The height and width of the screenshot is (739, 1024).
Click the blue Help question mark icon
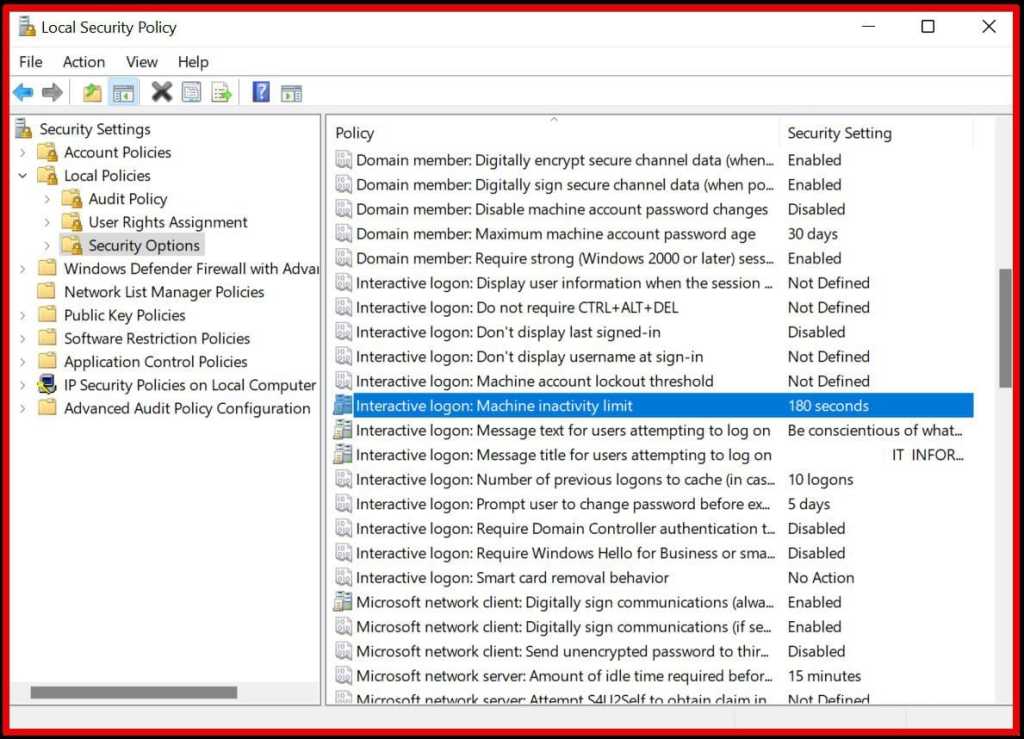click(261, 93)
